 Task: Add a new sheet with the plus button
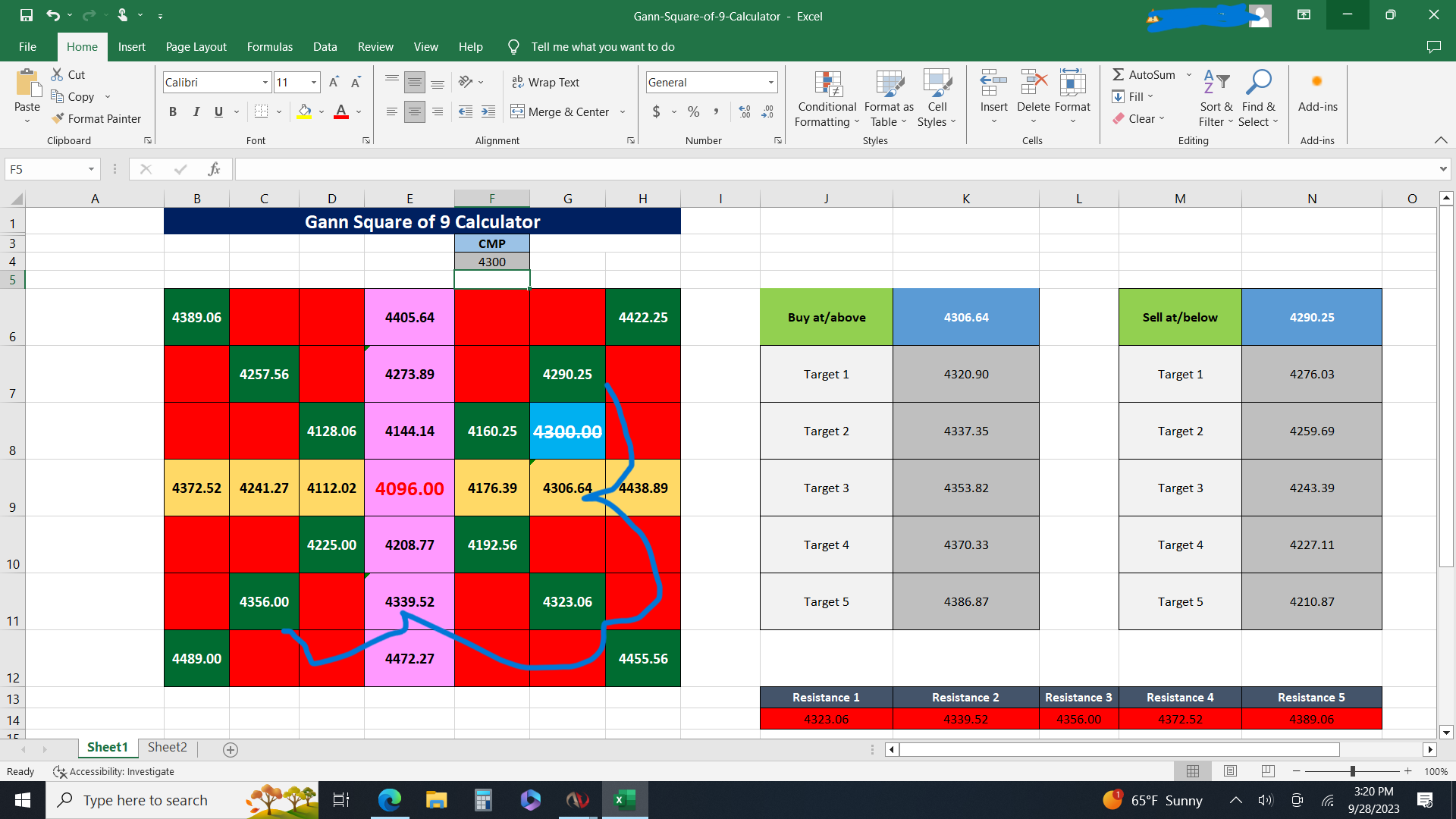(x=231, y=749)
